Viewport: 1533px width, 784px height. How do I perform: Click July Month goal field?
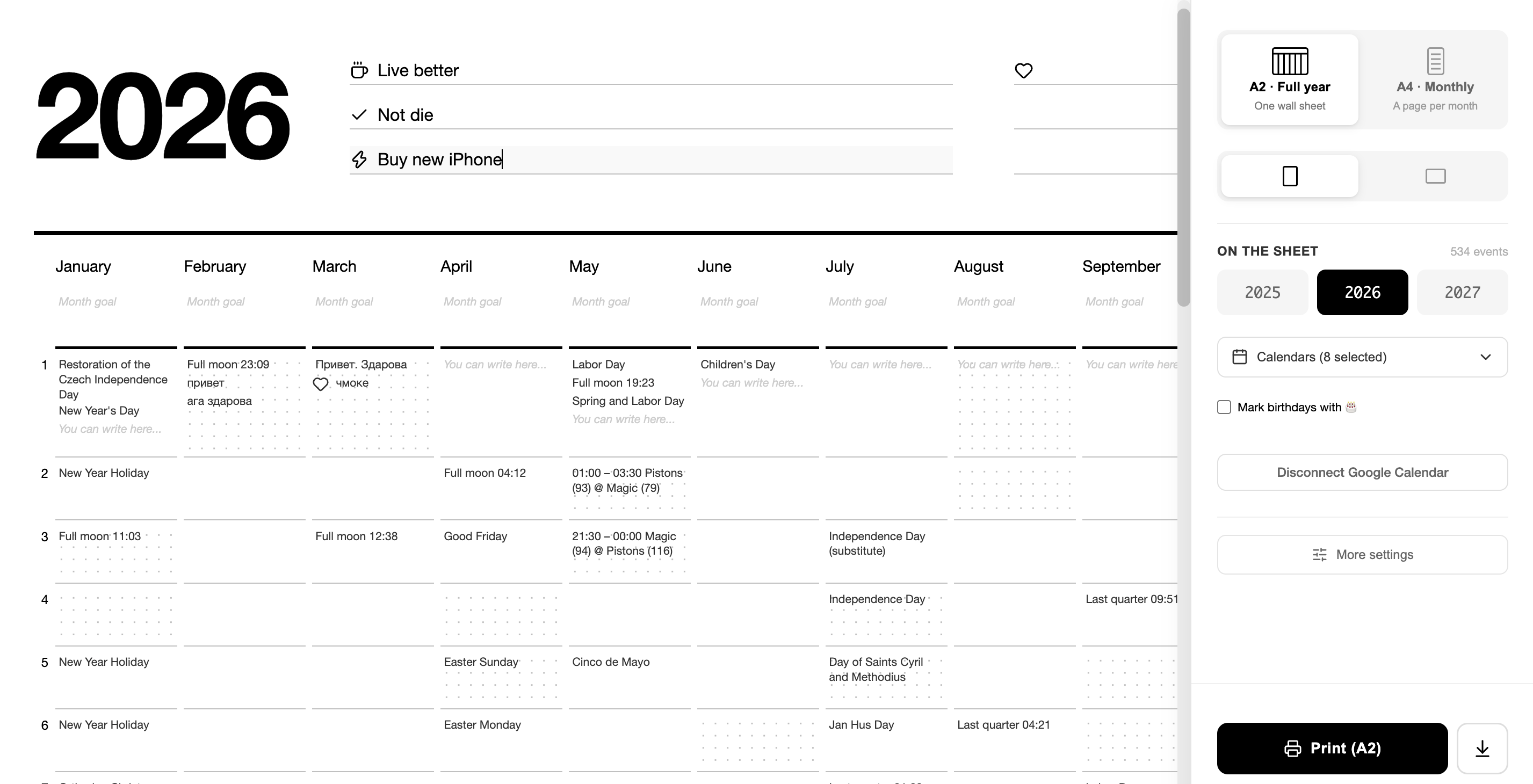886,302
